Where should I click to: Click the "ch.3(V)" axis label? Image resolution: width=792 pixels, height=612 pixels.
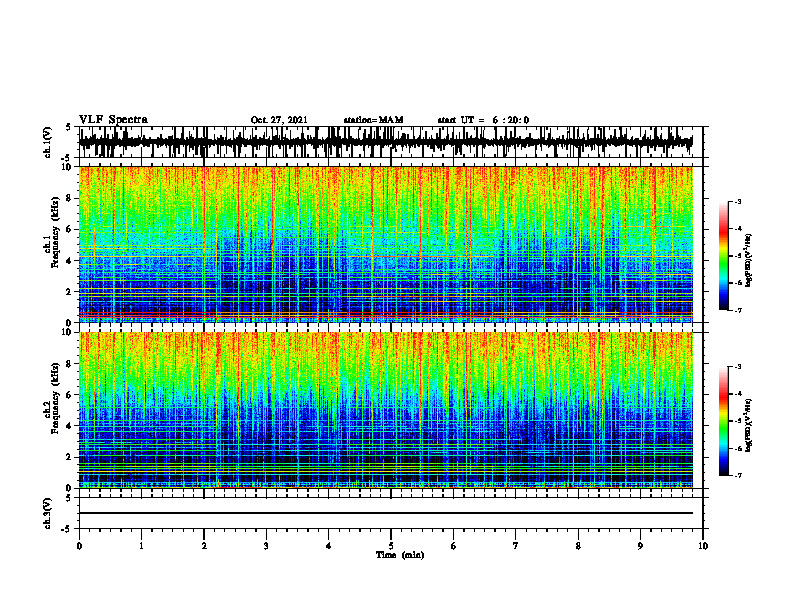[x=48, y=513]
